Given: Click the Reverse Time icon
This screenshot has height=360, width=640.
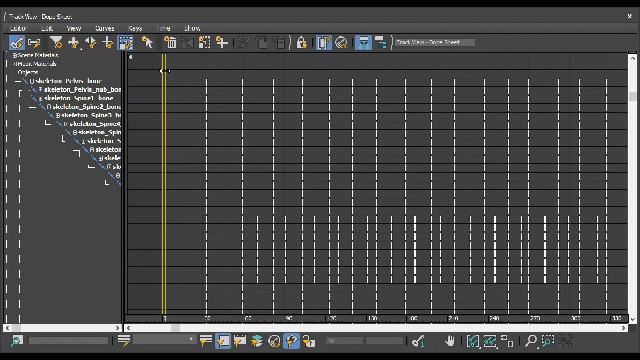Looking at the screenshot, I should coord(187,42).
